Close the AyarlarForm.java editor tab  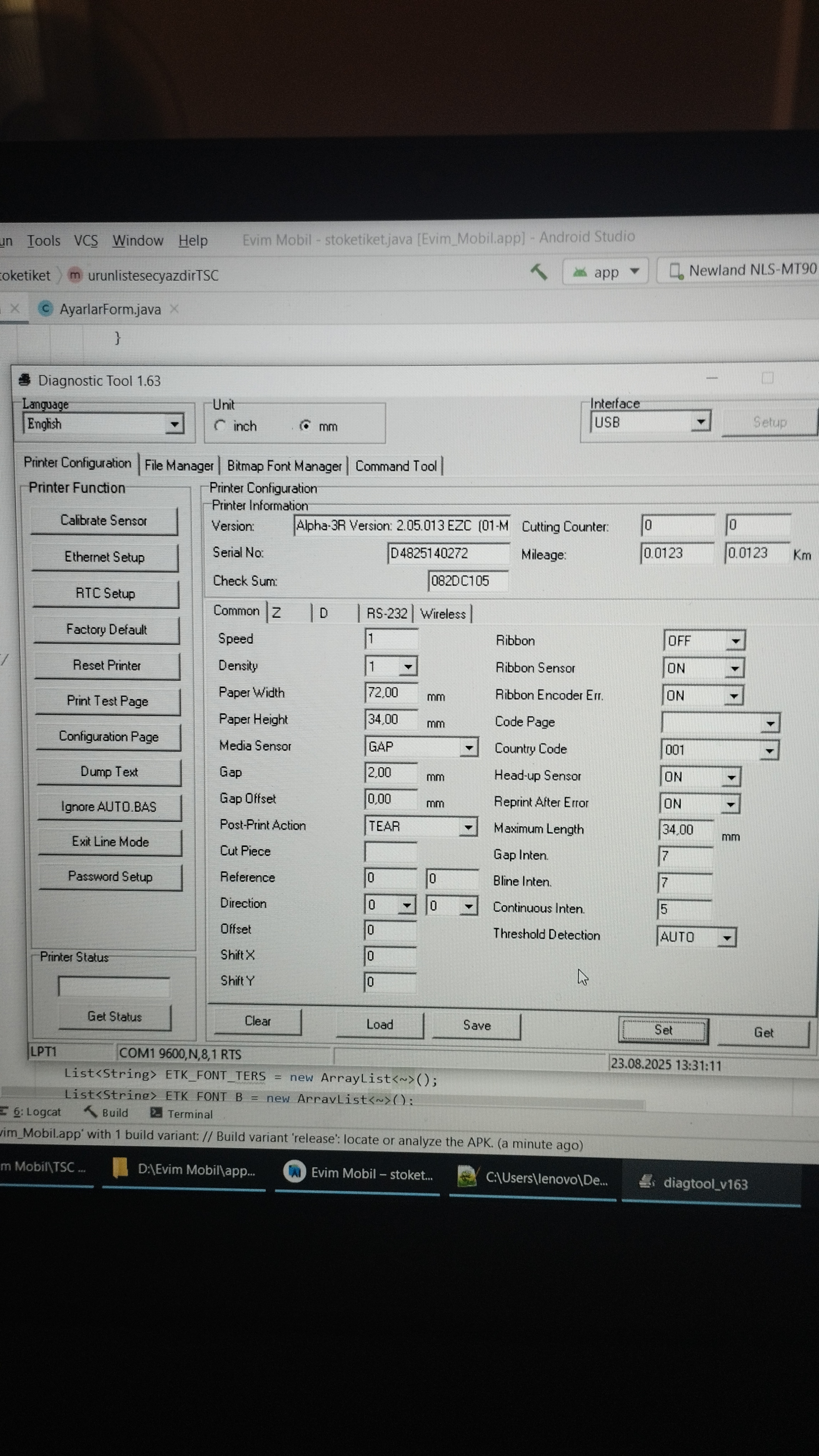tap(174, 309)
